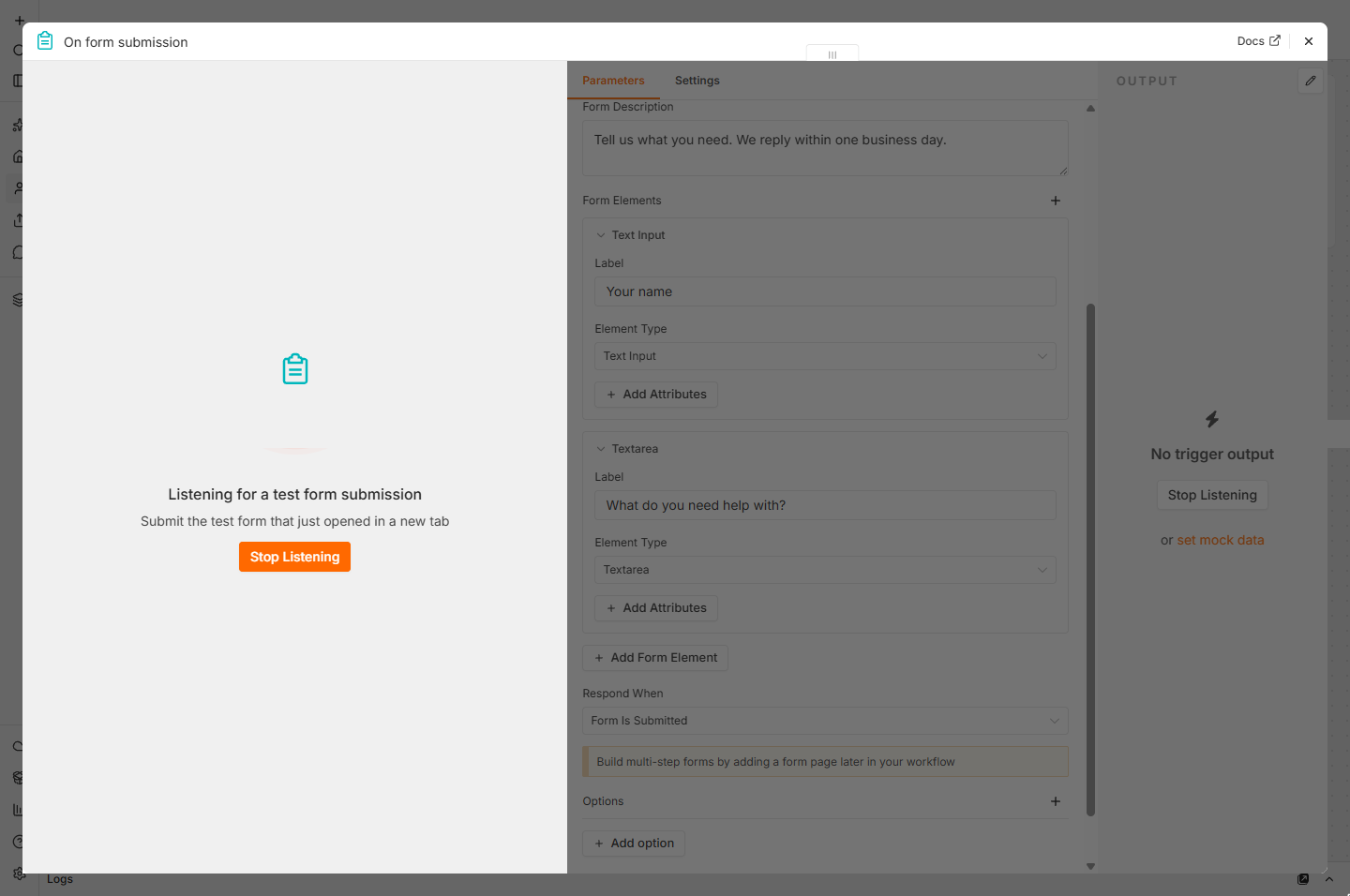
Task: Edit the 'What do you need help with?' field
Action: coord(825,505)
